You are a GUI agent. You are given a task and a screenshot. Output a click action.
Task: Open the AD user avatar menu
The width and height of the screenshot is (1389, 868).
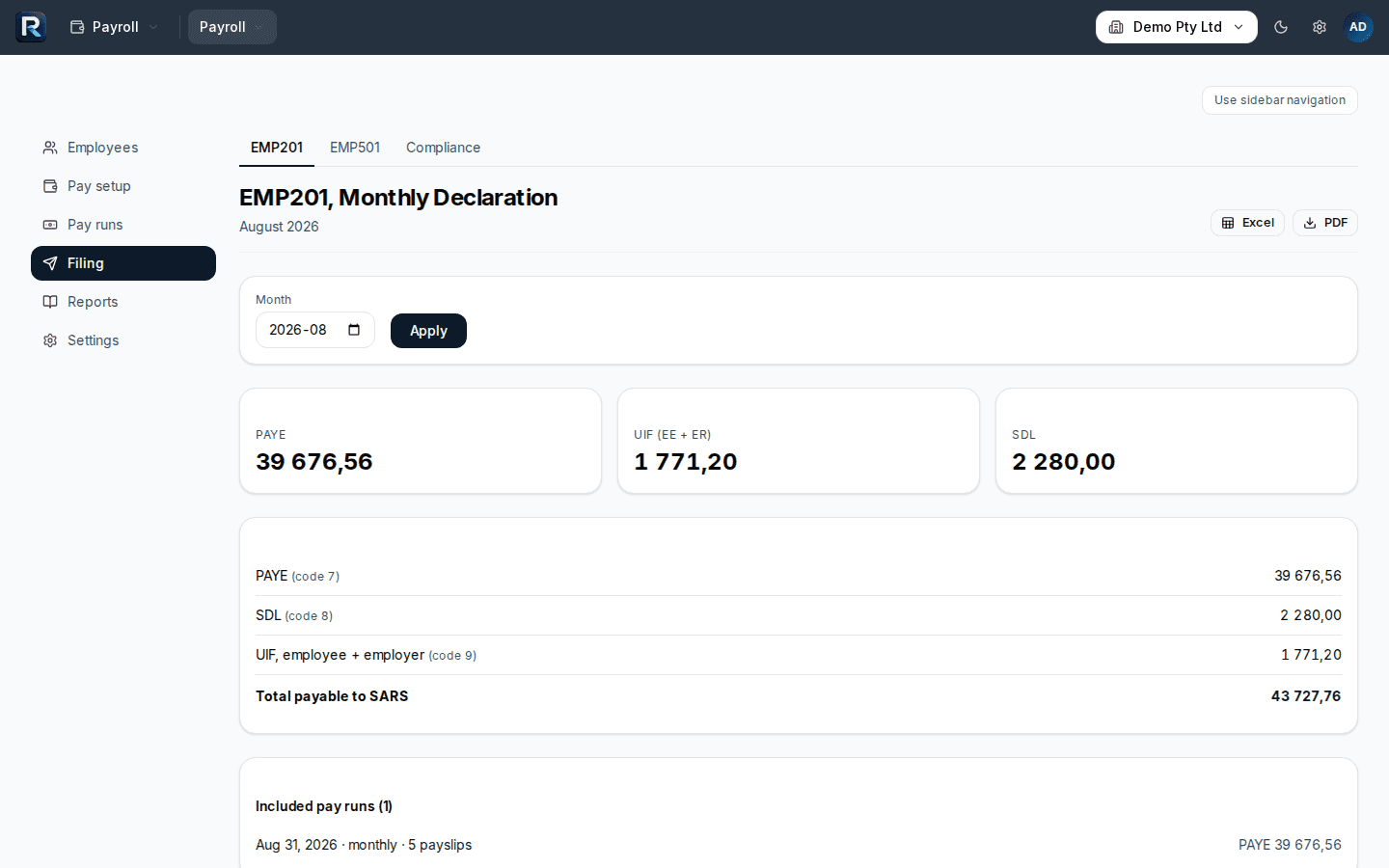pyautogui.click(x=1358, y=27)
